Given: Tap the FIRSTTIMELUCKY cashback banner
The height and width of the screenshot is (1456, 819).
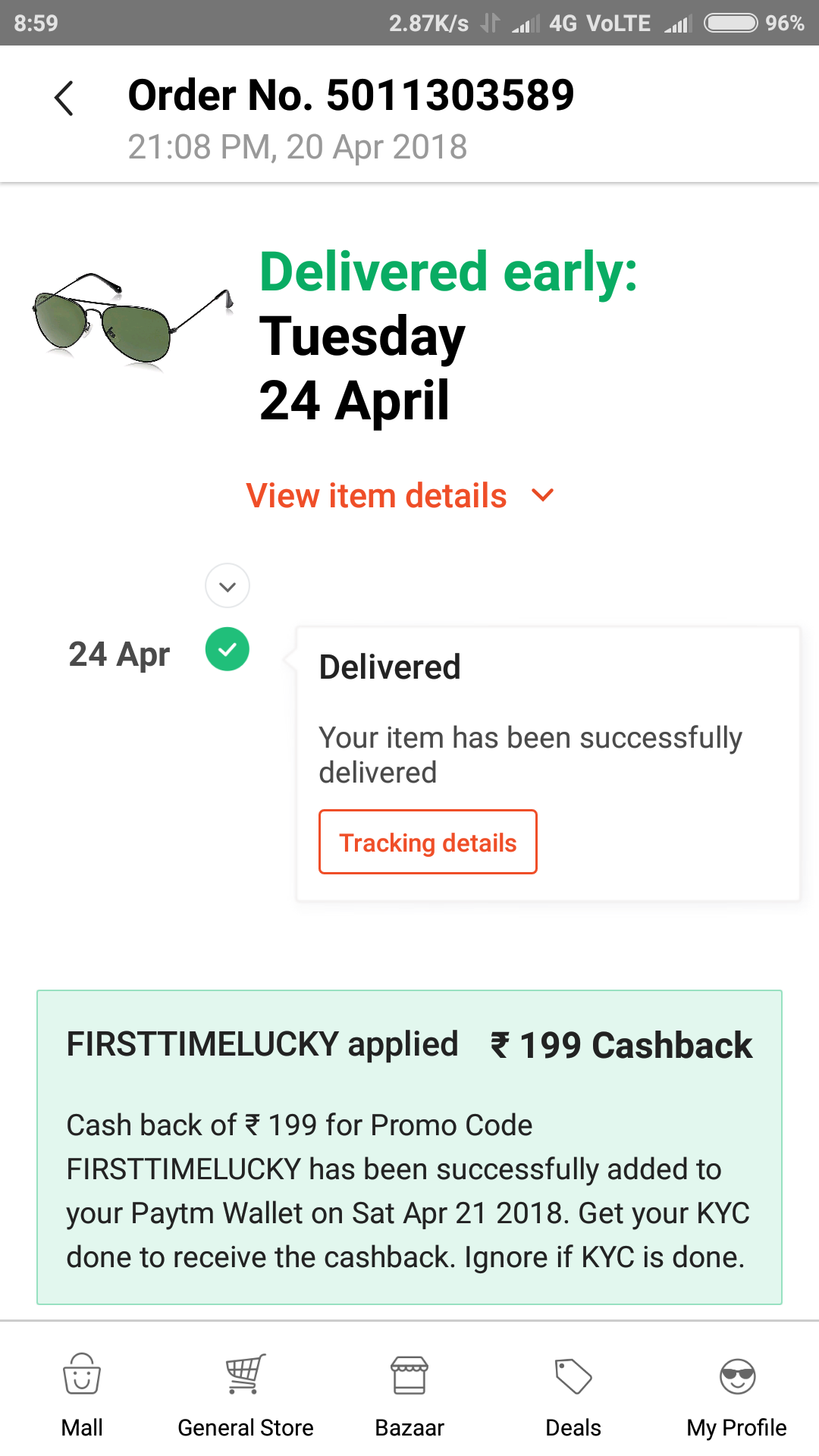Looking at the screenshot, I should 409,1147.
